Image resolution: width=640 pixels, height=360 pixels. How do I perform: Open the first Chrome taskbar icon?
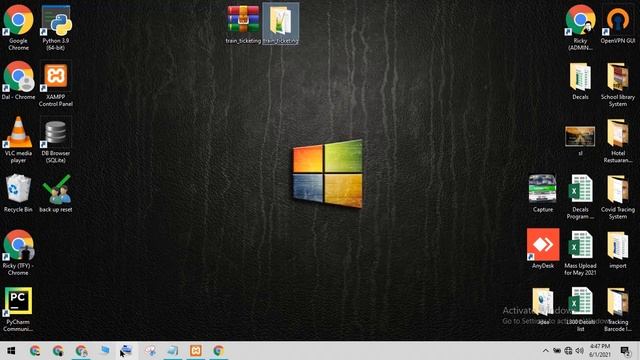(x=35, y=351)
